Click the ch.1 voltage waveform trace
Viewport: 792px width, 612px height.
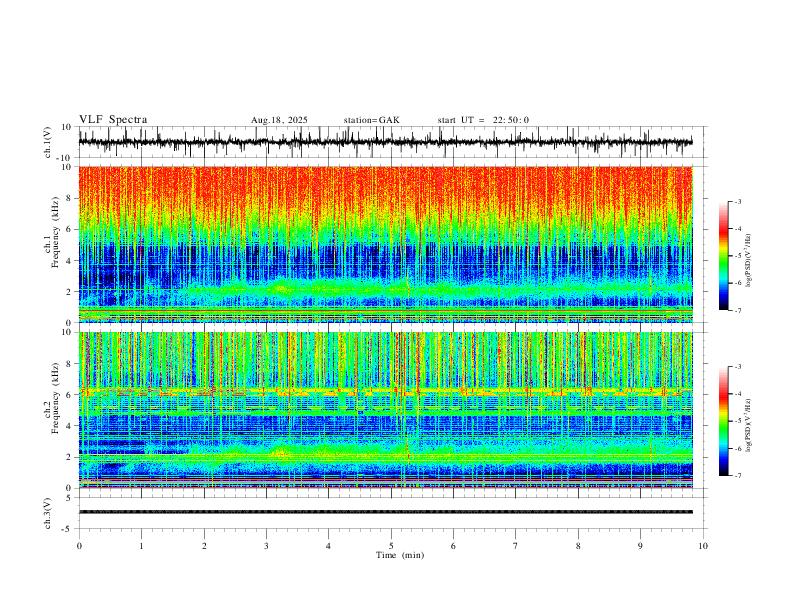click(385, 142)
